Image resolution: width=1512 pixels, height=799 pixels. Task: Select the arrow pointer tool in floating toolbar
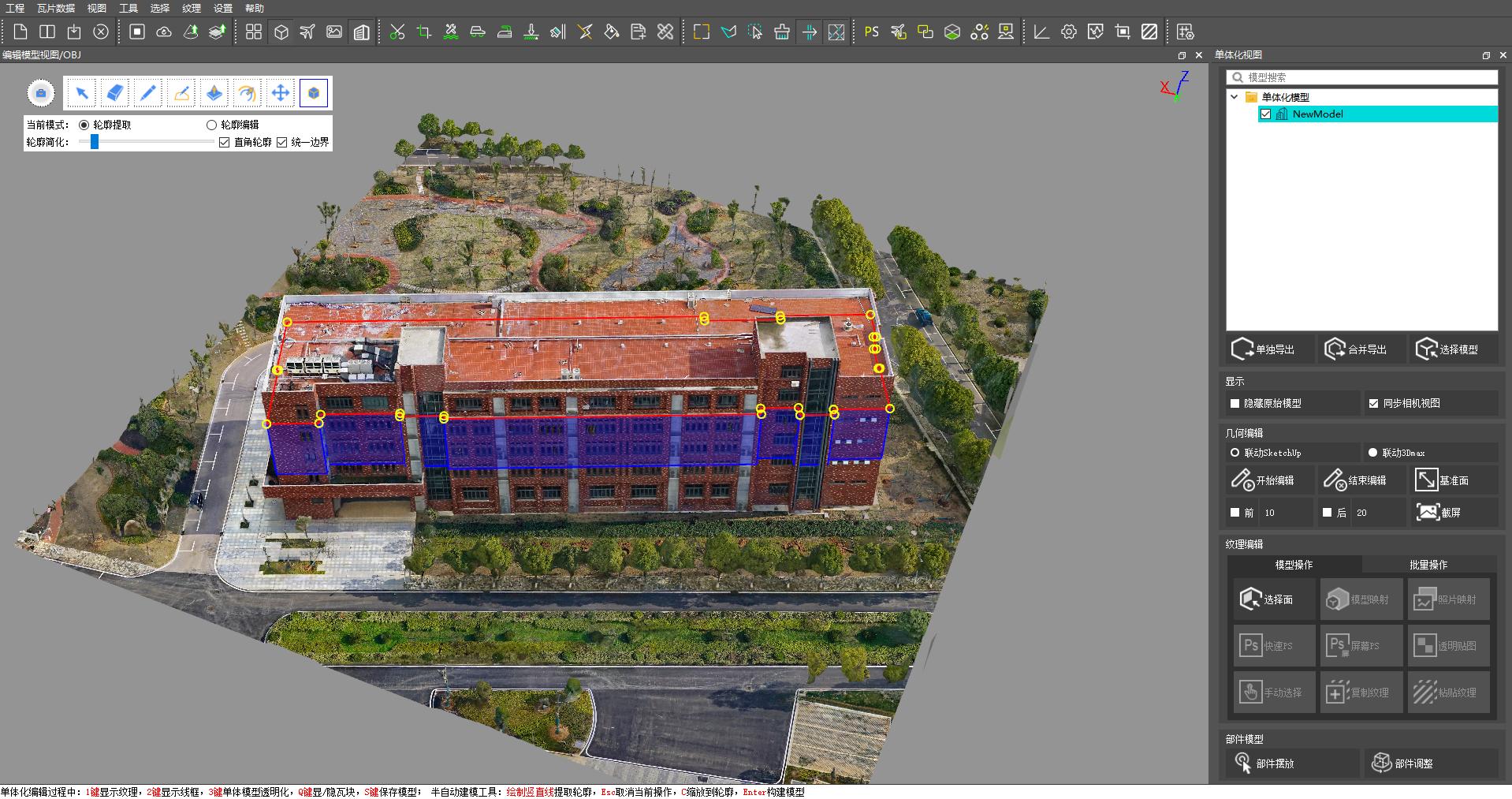(x=81, y=93)
